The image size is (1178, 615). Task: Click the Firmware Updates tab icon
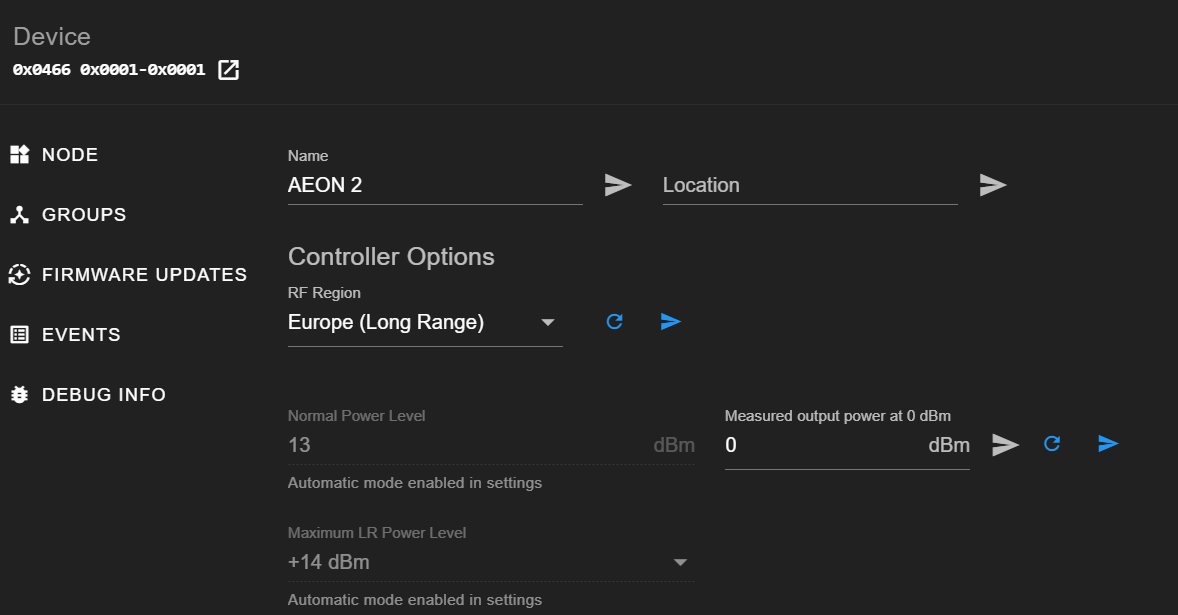coord(20,275)
